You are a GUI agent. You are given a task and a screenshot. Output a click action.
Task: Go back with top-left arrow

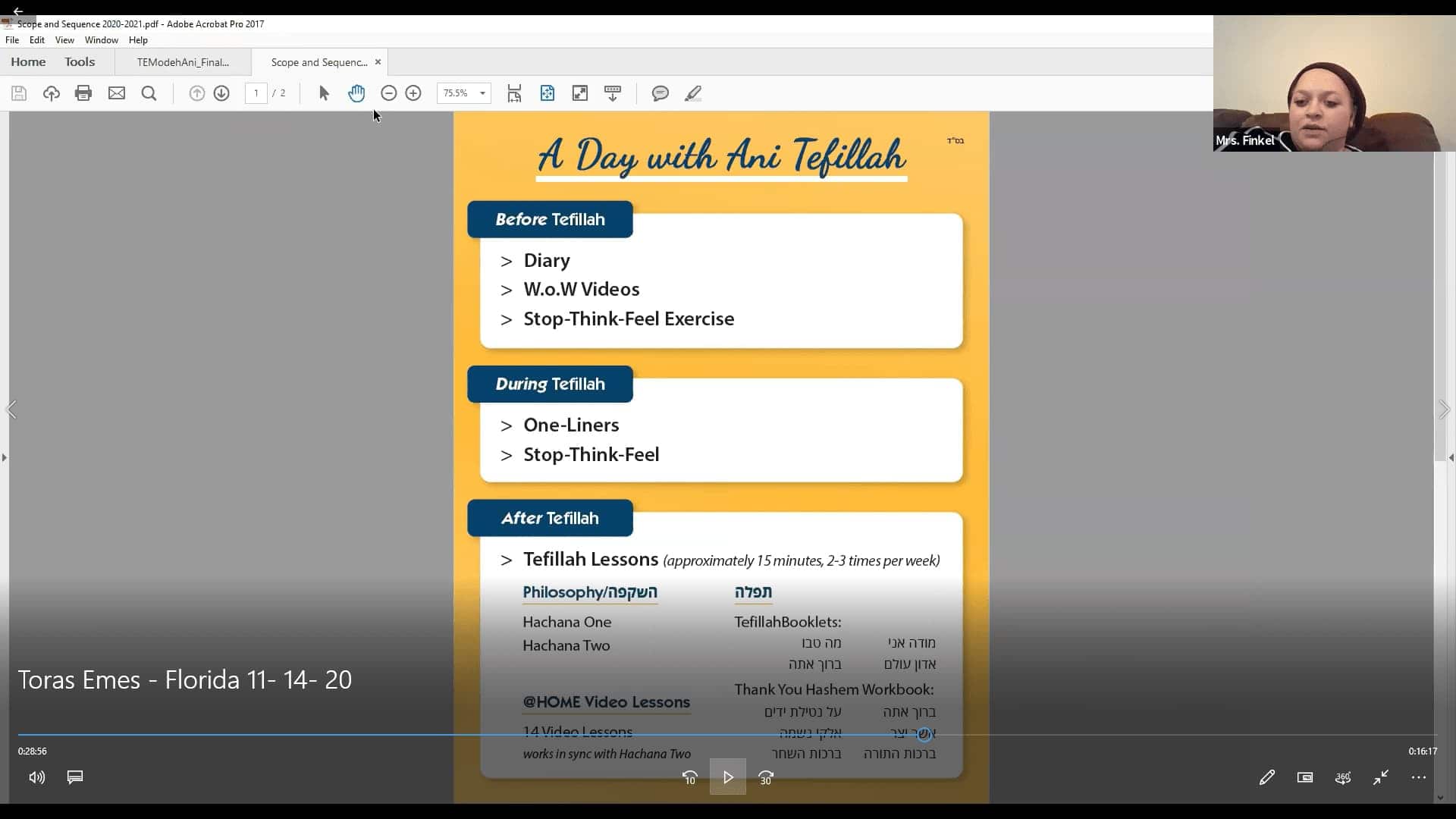tap(17, 11)
